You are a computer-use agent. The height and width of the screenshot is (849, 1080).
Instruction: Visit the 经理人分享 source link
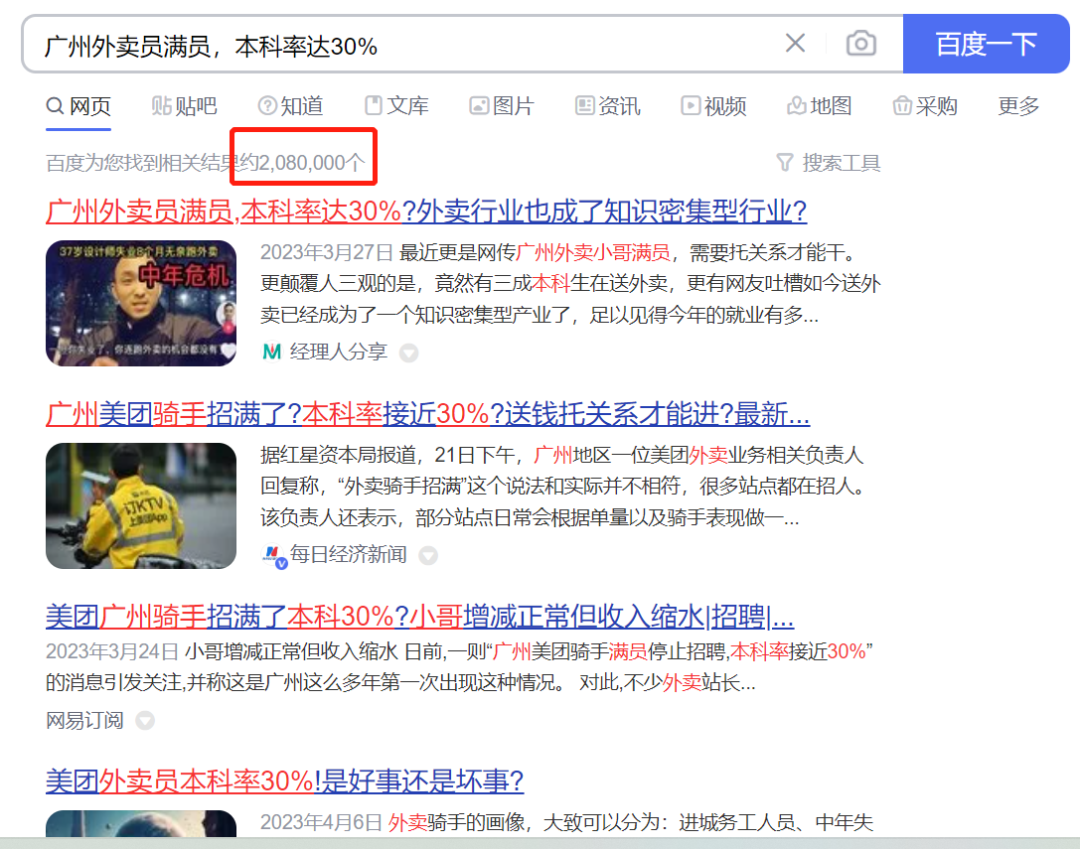click(x=338, y=352)
